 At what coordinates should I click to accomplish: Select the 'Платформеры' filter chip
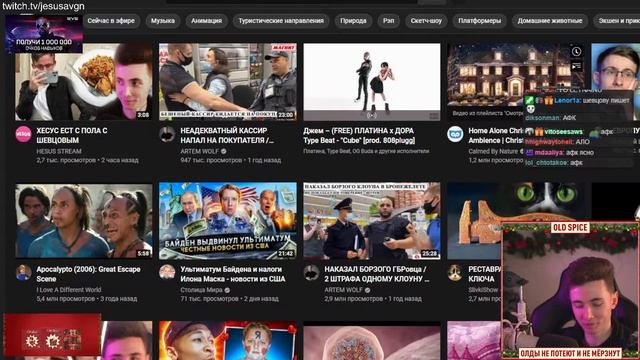[x=480, y=21]
